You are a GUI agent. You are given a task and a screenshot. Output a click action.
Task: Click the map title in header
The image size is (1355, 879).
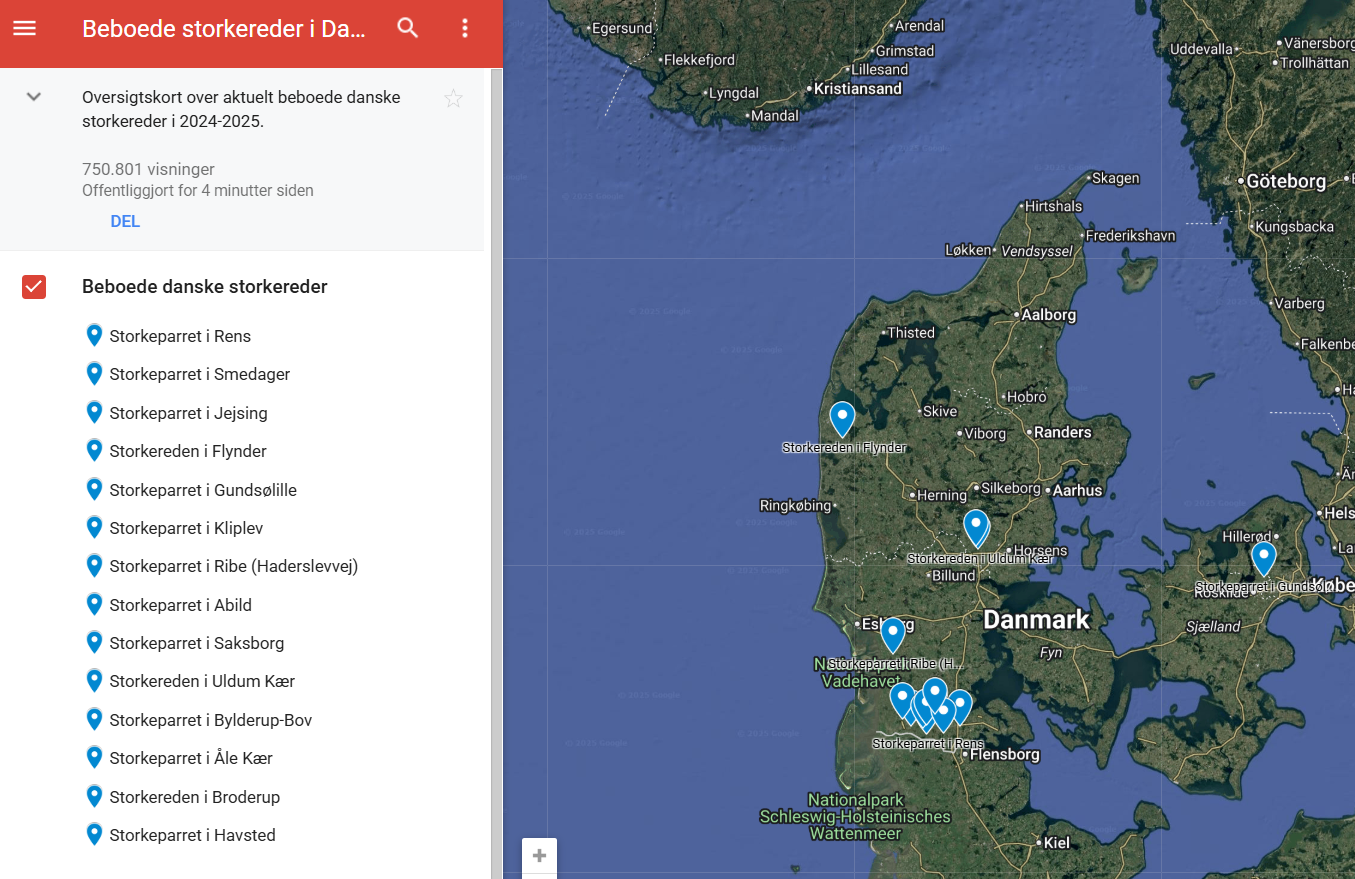pyautogui.click(x=224, y=29)
